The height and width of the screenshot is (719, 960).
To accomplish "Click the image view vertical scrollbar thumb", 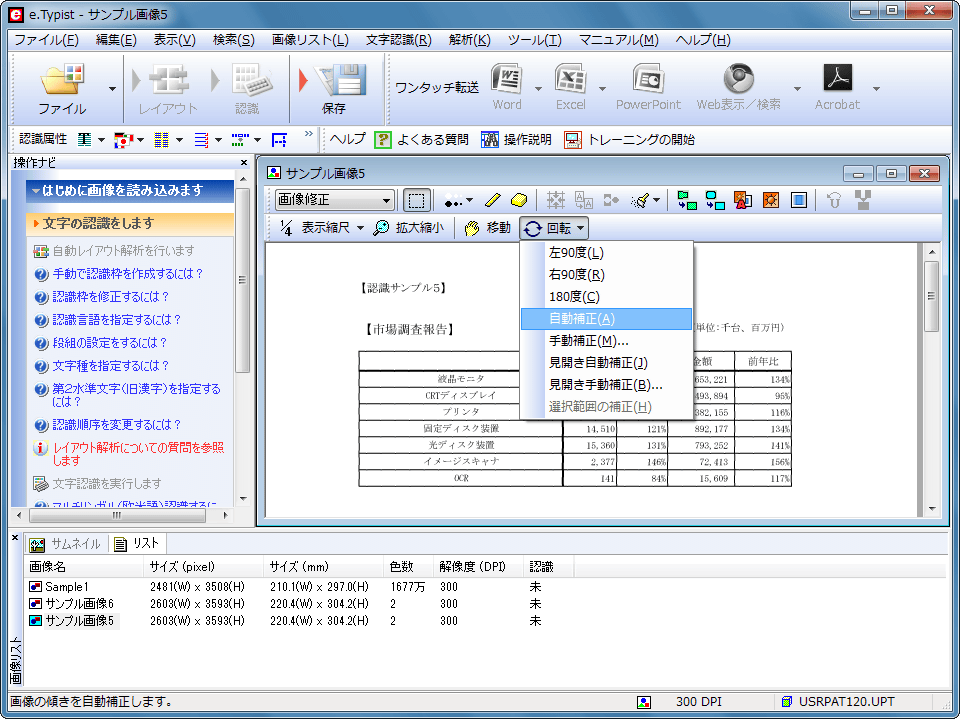I will [x=931, y=296].
